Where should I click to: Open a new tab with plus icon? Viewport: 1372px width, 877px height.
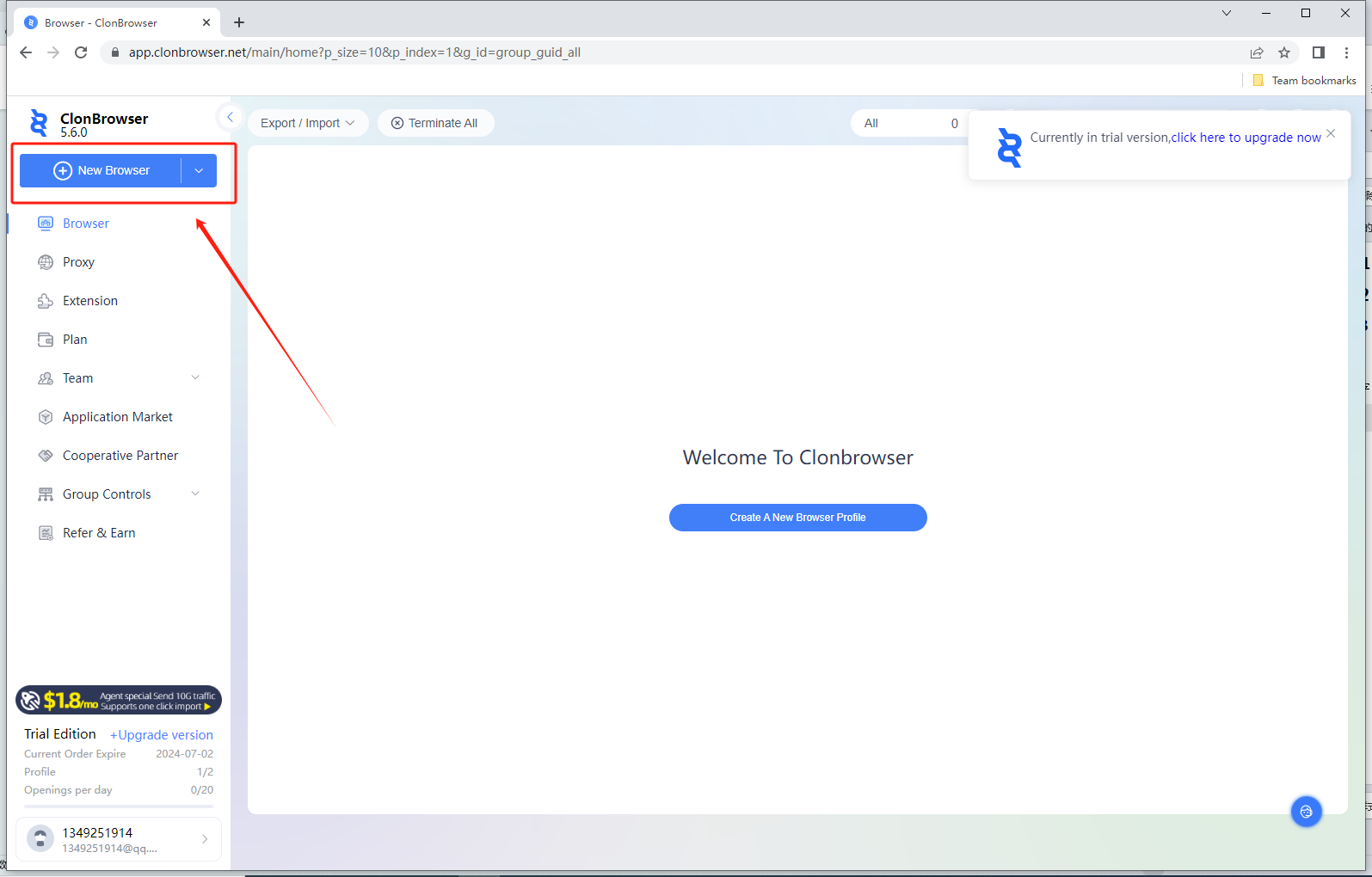(x=239, y=22)
